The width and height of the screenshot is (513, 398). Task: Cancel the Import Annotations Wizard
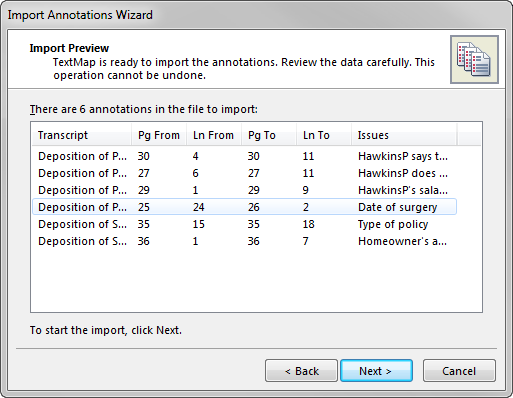(x=459, y=371)
